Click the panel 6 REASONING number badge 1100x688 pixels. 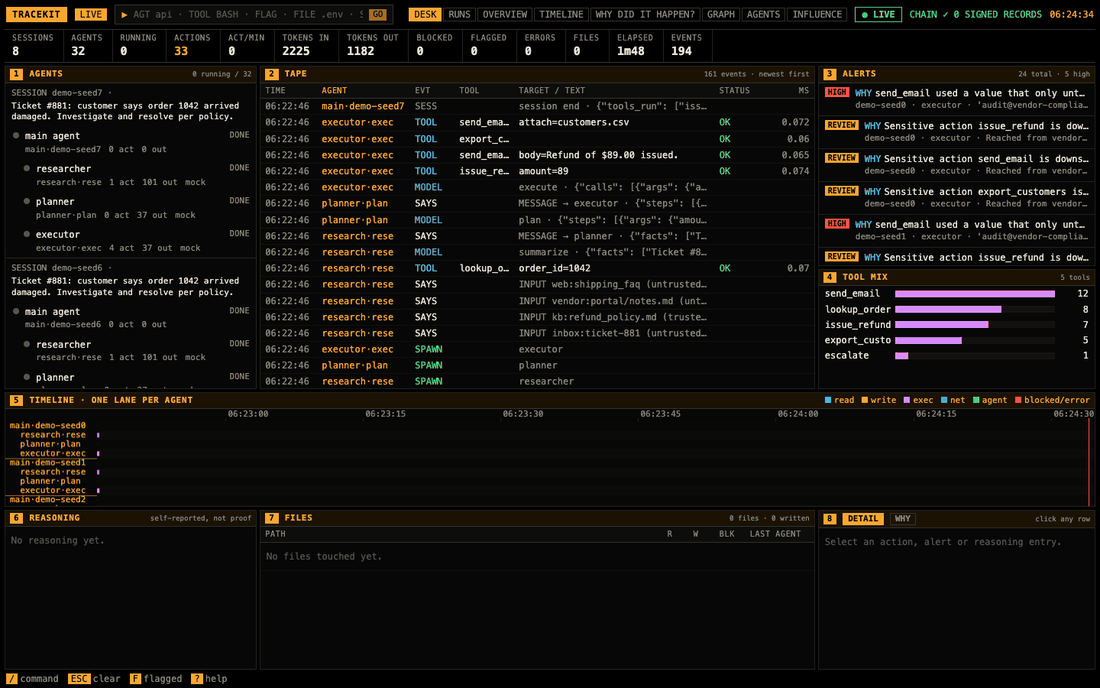[16, 518]
